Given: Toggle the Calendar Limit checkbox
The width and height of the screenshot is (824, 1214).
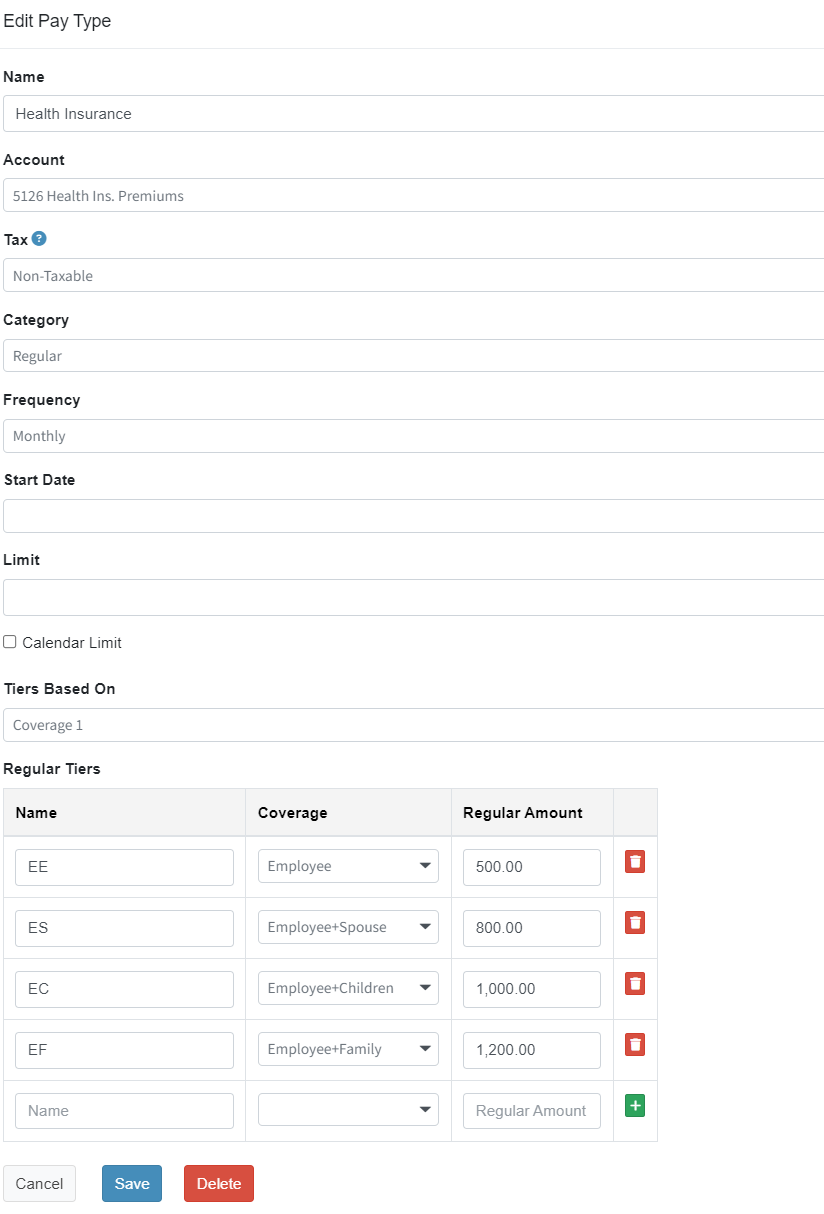Looking at the screenshot, I should tap(10, 642).
